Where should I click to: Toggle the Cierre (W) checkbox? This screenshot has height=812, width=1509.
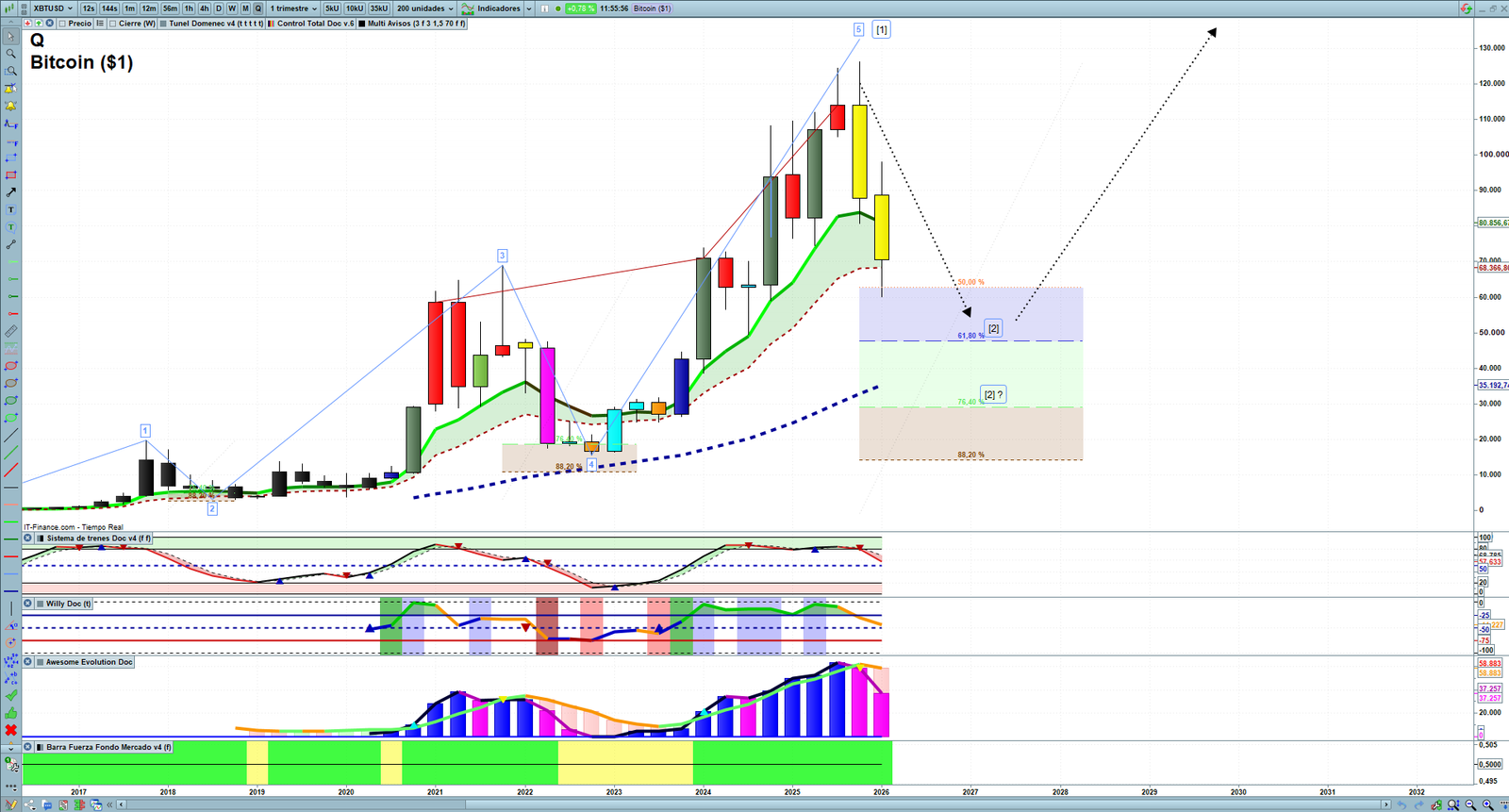click(113, 24)
